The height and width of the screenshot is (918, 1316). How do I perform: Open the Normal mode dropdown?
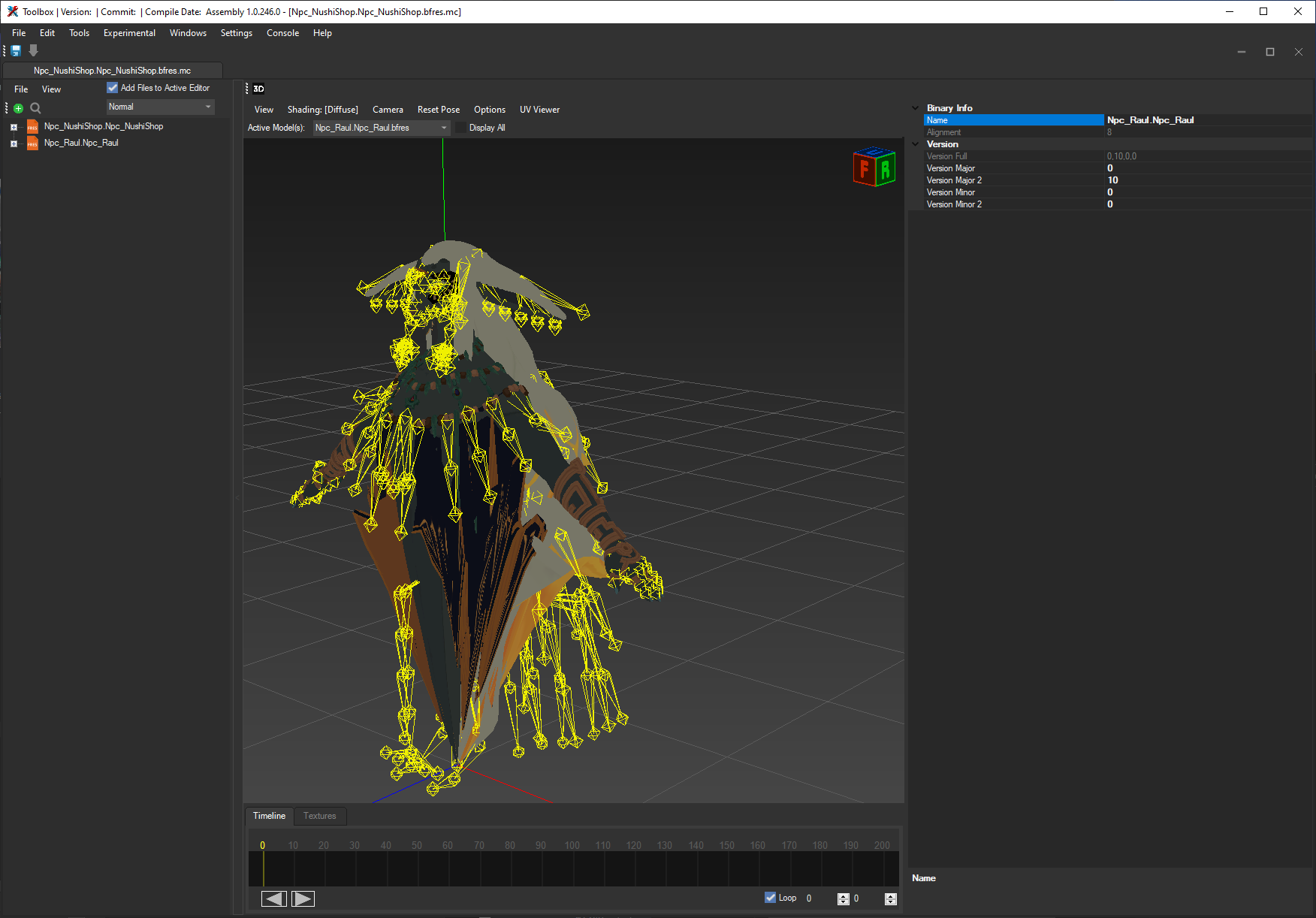(160, 107)
